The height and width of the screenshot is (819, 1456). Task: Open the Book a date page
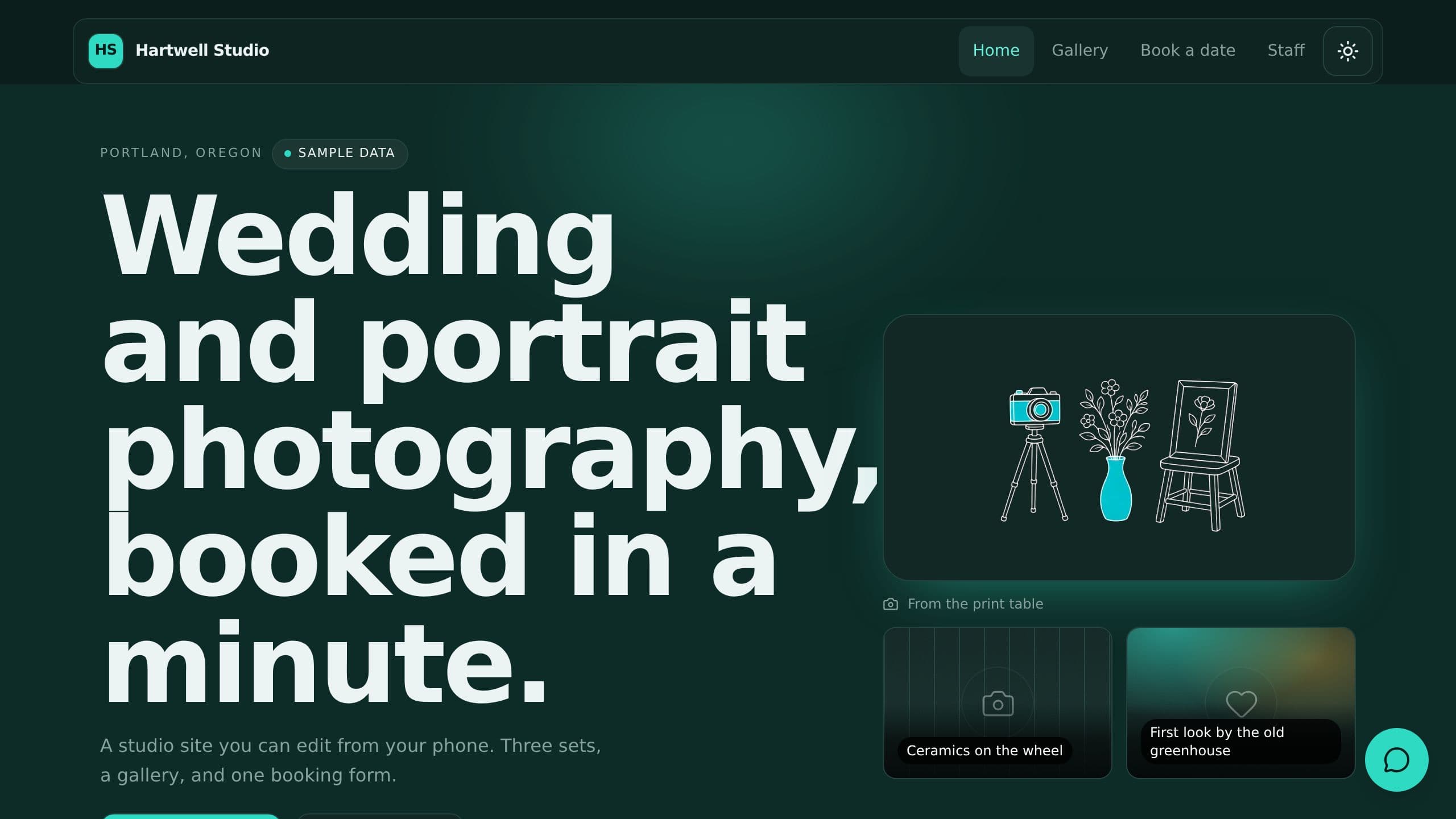click(1188, 51)
